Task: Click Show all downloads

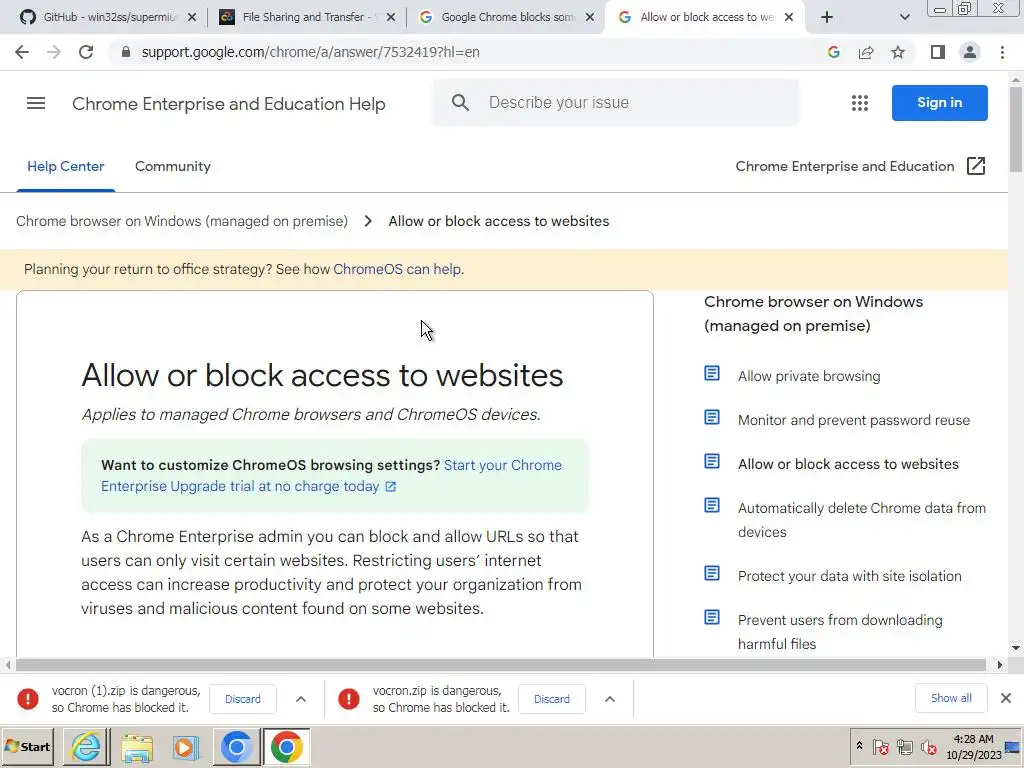Action: (x=951, y=697)
